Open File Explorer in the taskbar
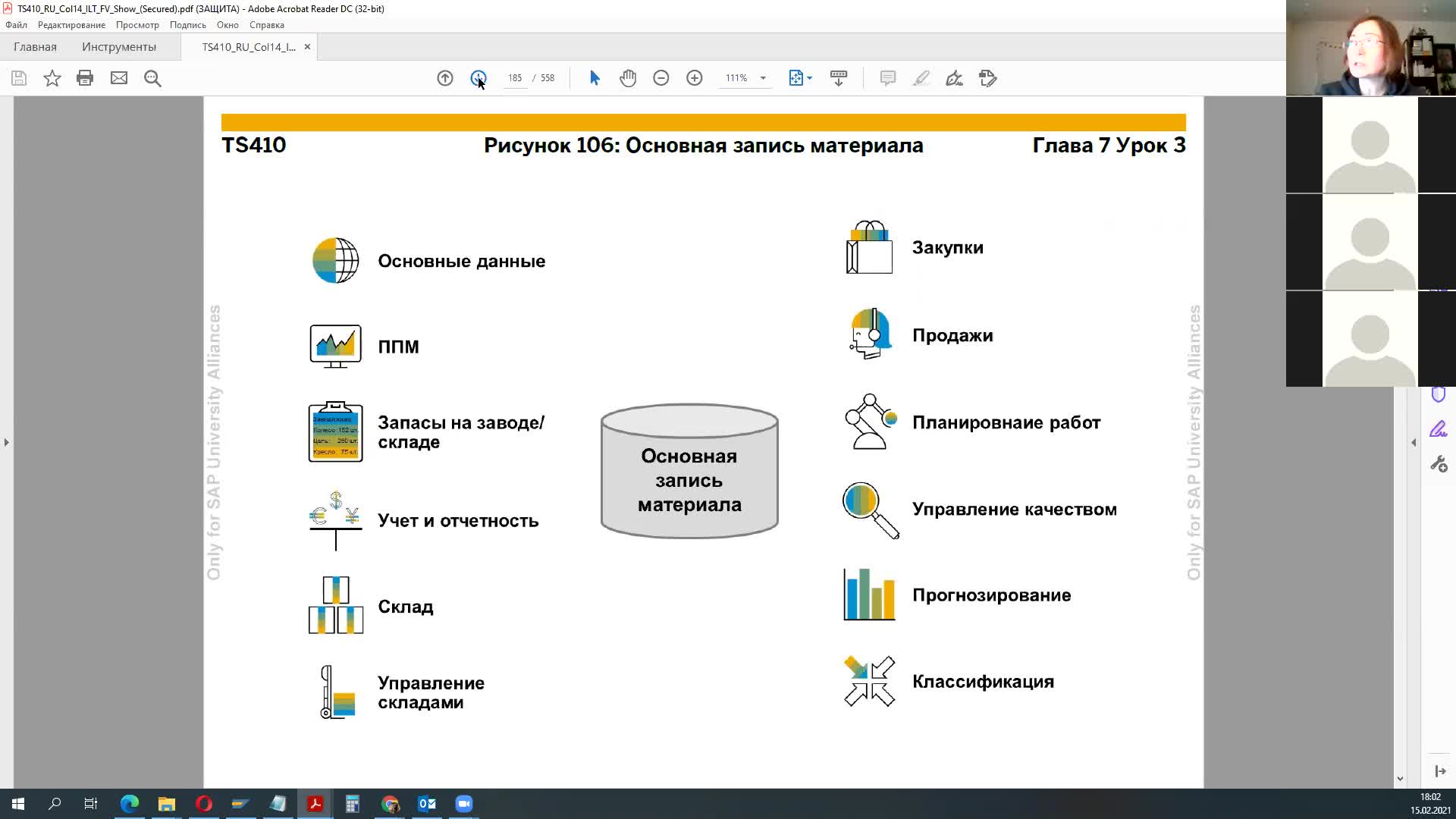Image resolution: width=1456 pixels, height=819 pixels. click(x=167, y=804)
